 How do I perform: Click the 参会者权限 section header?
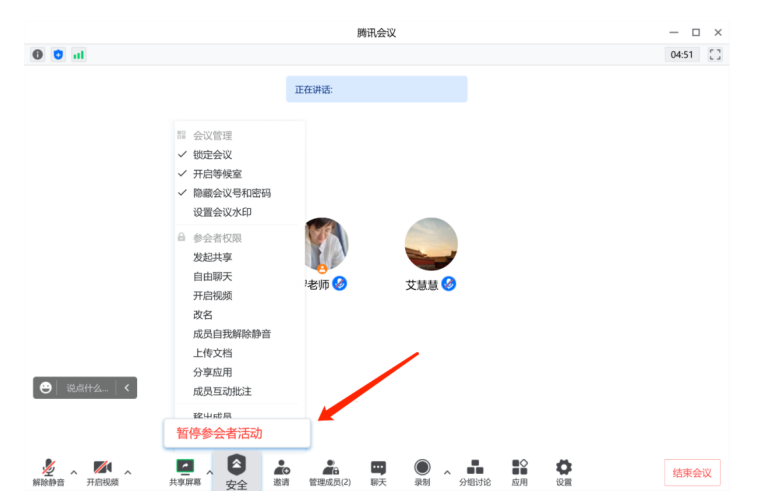click(217, 238)
